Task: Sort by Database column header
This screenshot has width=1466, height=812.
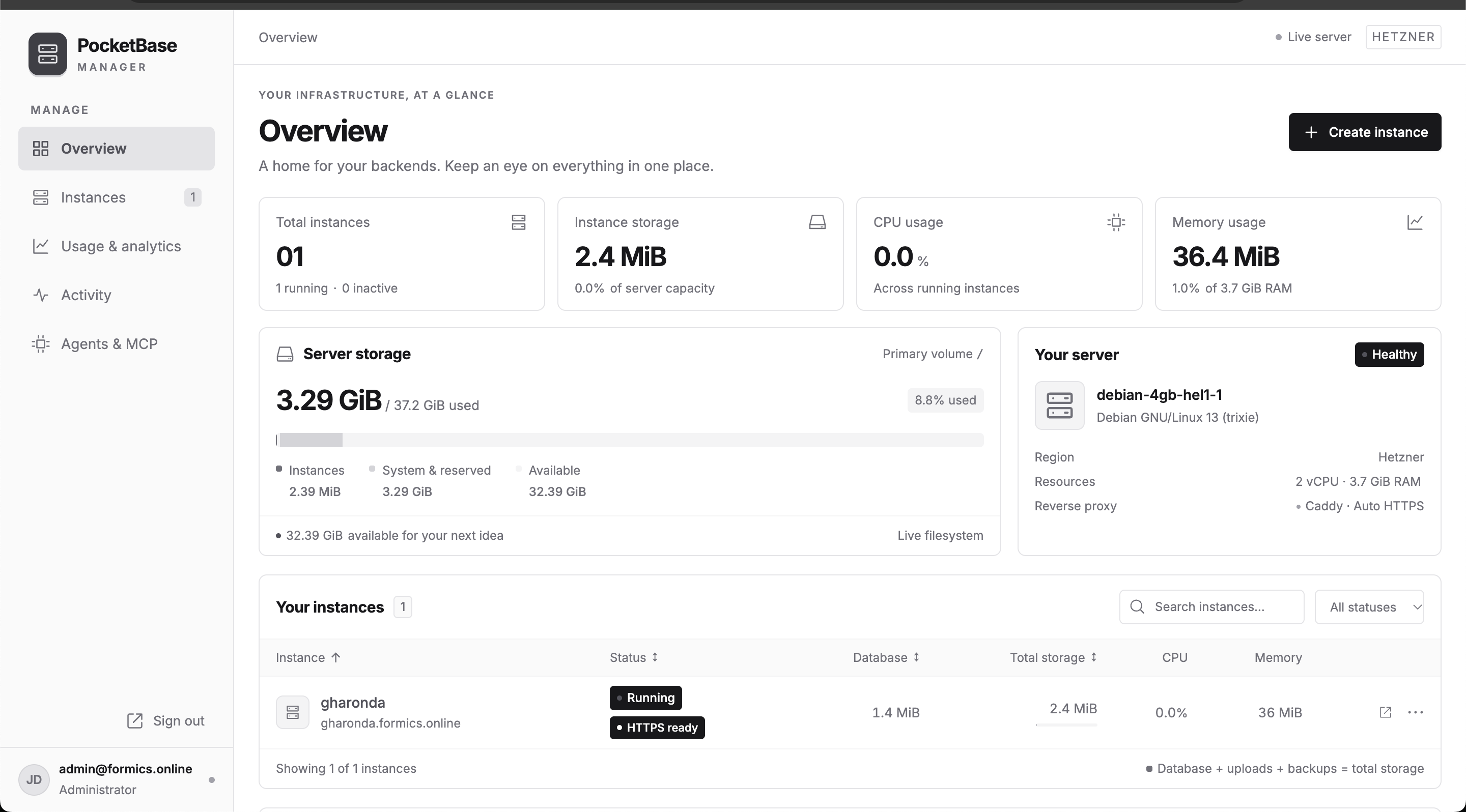Action: 886,657
